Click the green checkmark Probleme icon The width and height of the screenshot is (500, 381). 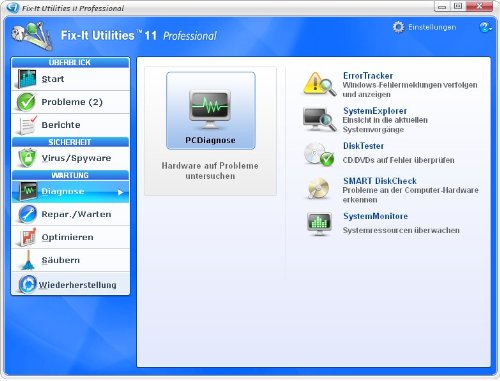[26, 102]
